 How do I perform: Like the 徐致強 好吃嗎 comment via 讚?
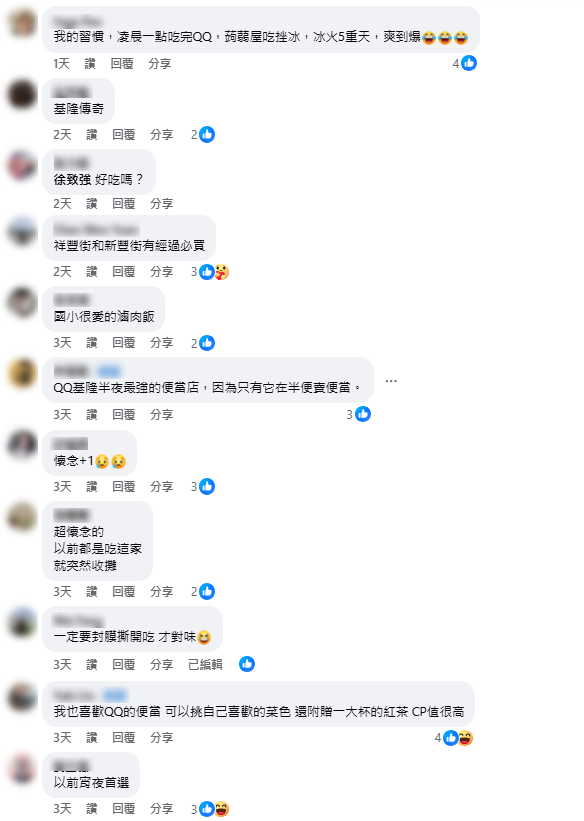tap(92, 204)
